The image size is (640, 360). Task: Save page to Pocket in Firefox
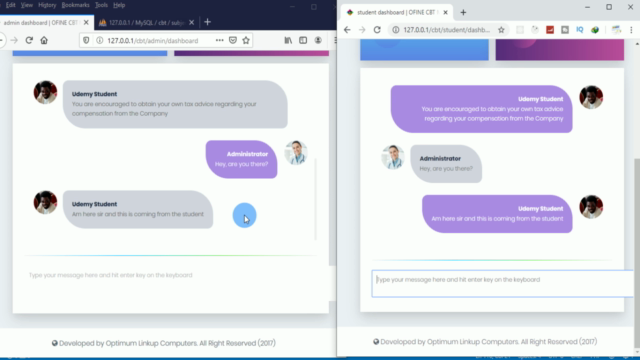pos(233,40)
